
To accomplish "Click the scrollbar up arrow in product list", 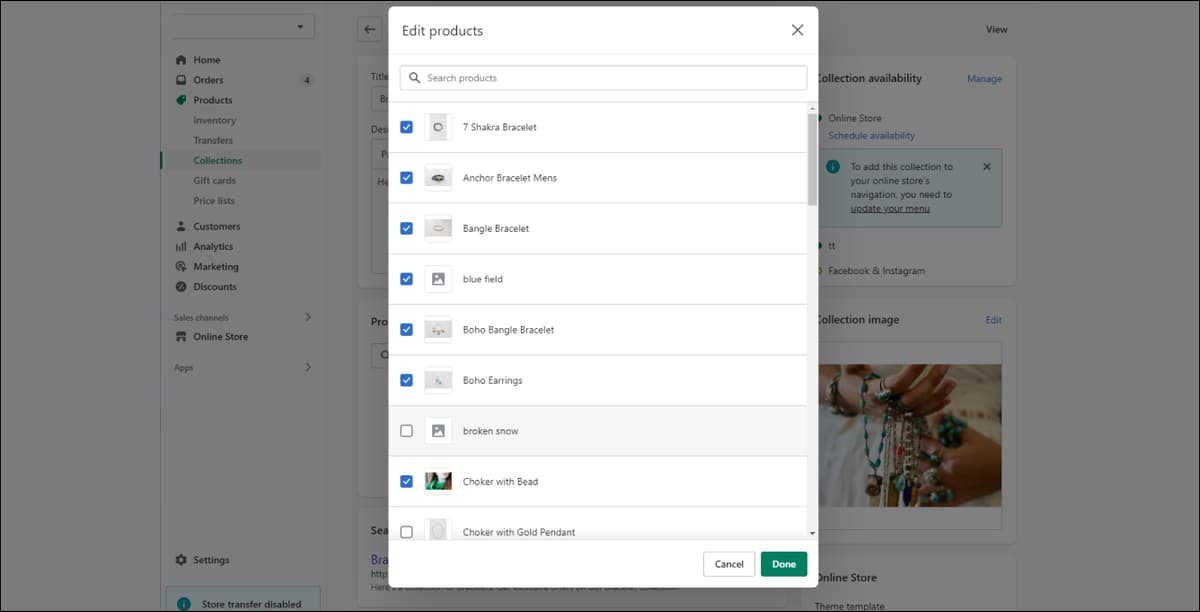I will pyautogui.click(x=812, y=107).
